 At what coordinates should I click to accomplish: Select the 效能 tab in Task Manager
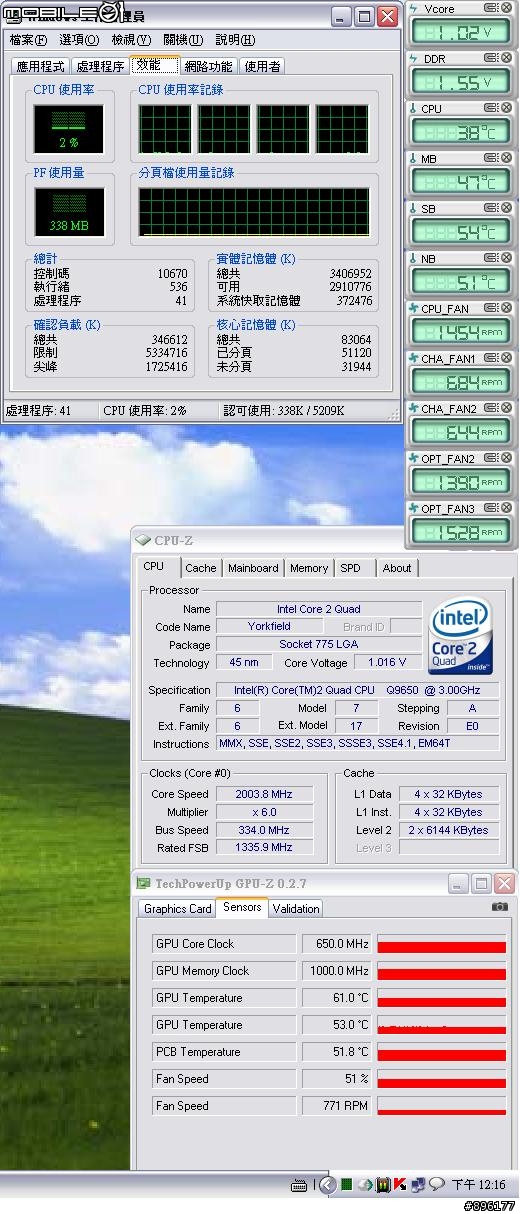(154, 64)
